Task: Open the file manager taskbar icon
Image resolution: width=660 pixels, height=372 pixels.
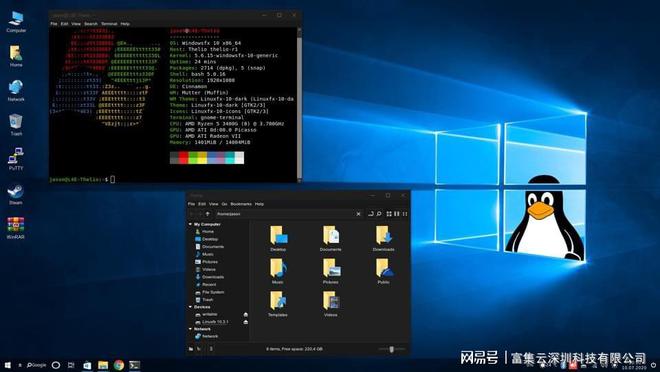Action: pos(103,365)
